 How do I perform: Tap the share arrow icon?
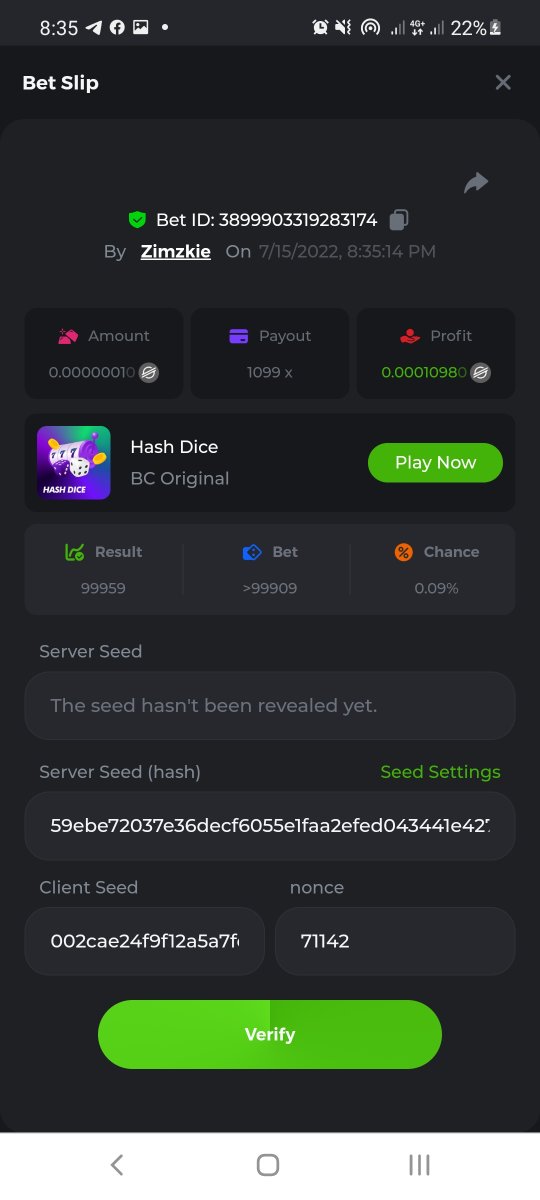click(476, 182)
